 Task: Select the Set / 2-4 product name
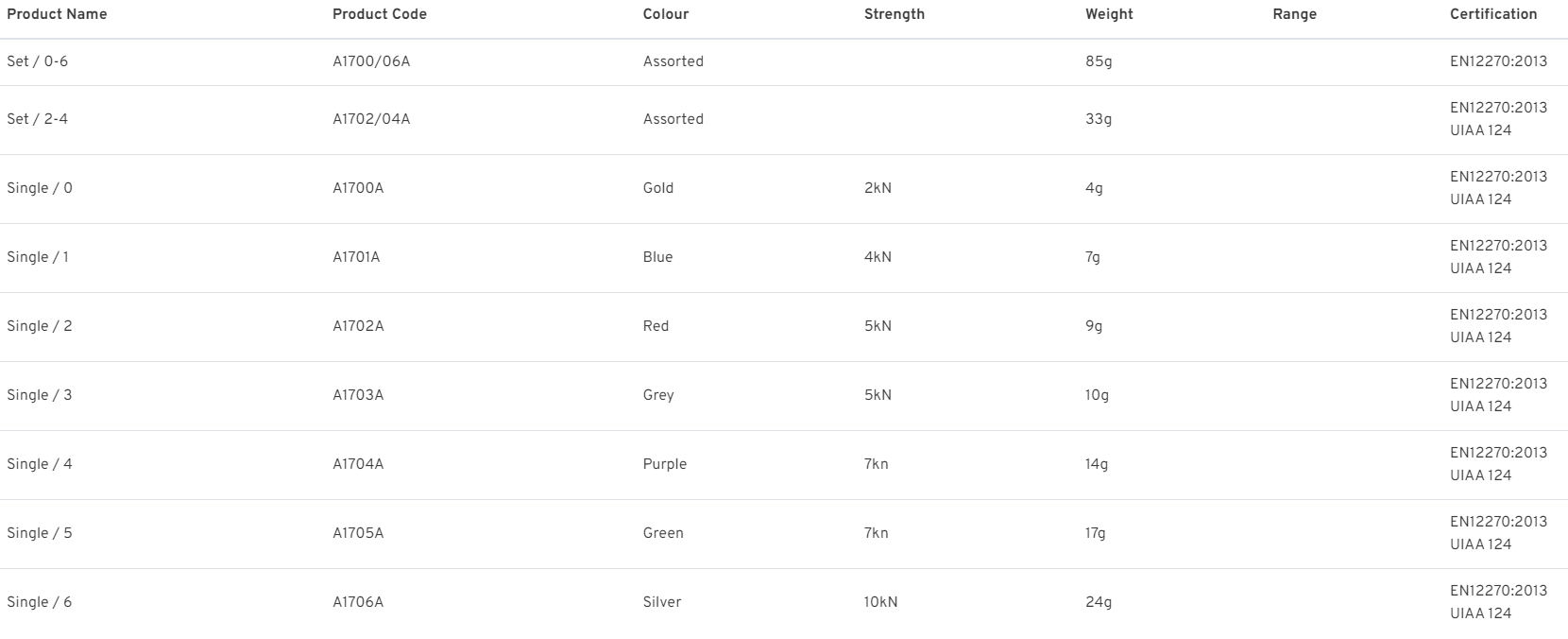click(x=38, y=119)
